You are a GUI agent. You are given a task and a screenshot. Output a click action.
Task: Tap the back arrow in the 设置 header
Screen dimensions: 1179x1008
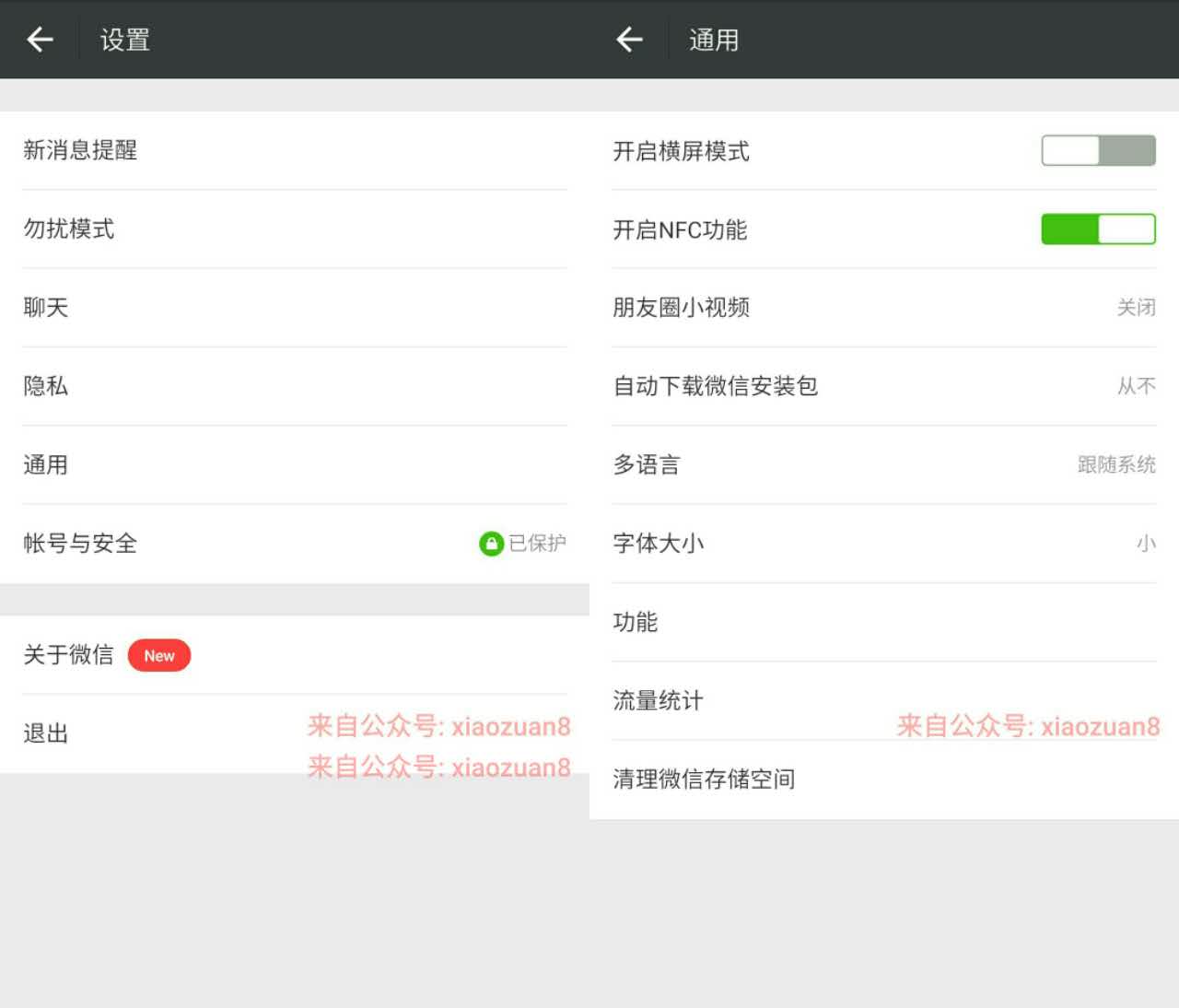tap(41, 40)
